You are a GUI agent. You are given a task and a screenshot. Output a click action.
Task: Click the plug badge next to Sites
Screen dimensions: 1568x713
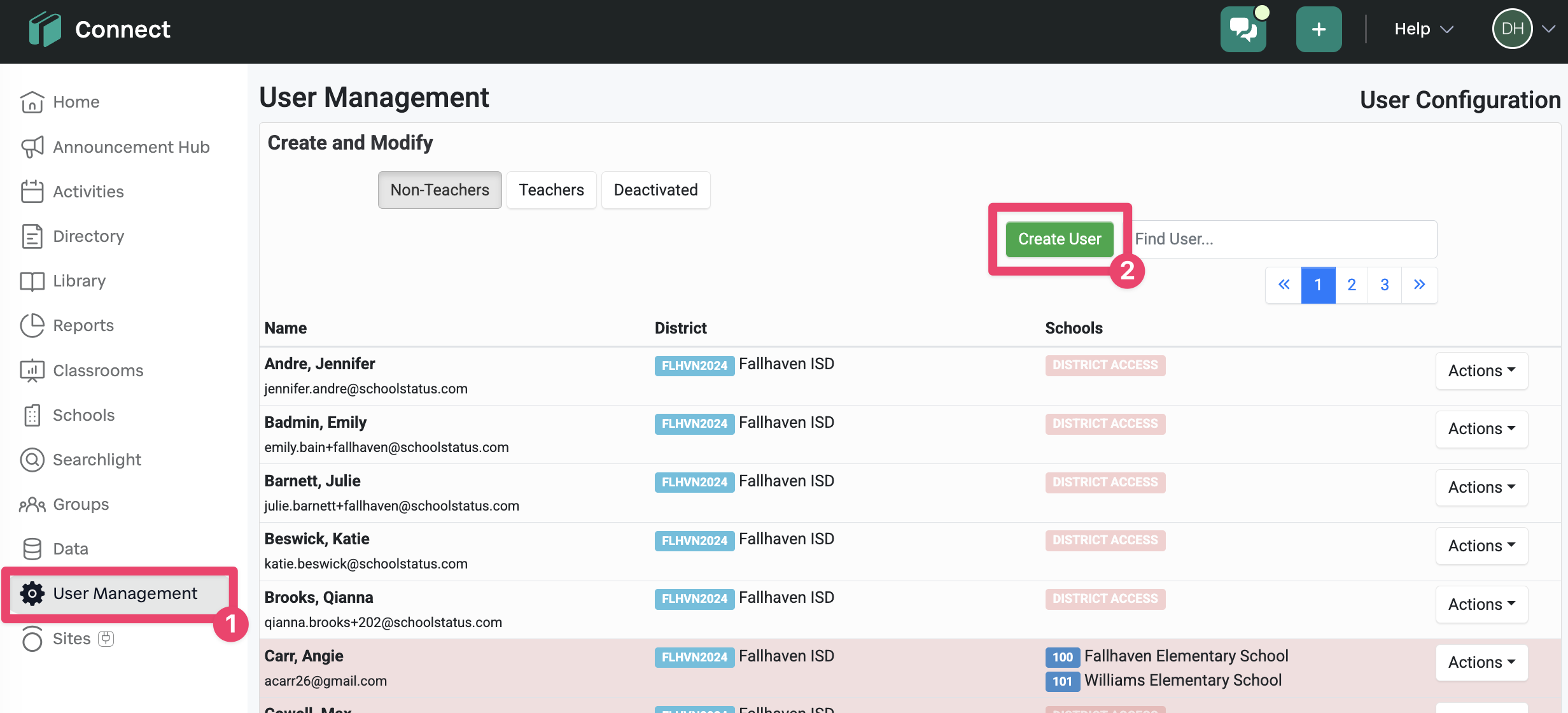click(x=106, y=639)
